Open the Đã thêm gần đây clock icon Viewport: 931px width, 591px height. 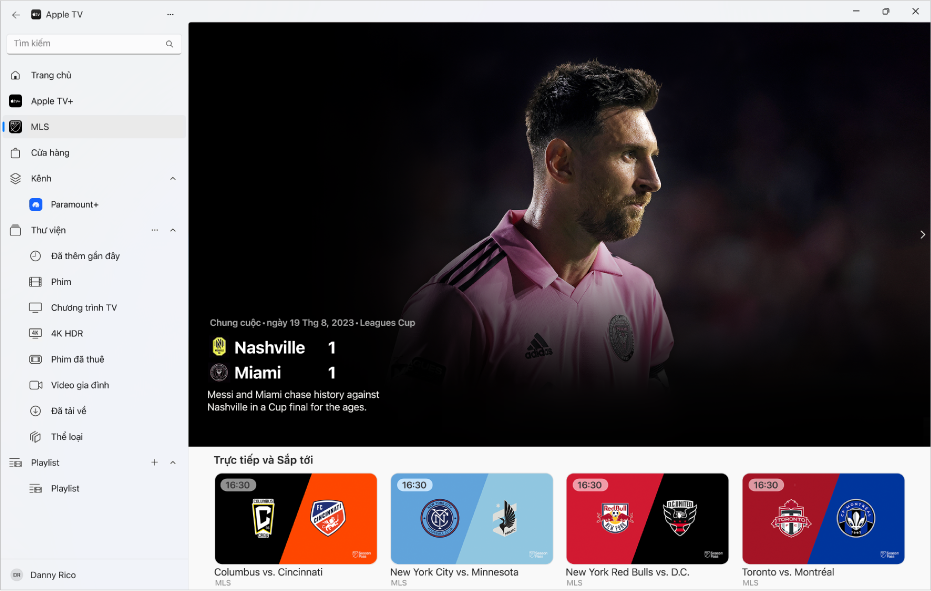(36, 256)
